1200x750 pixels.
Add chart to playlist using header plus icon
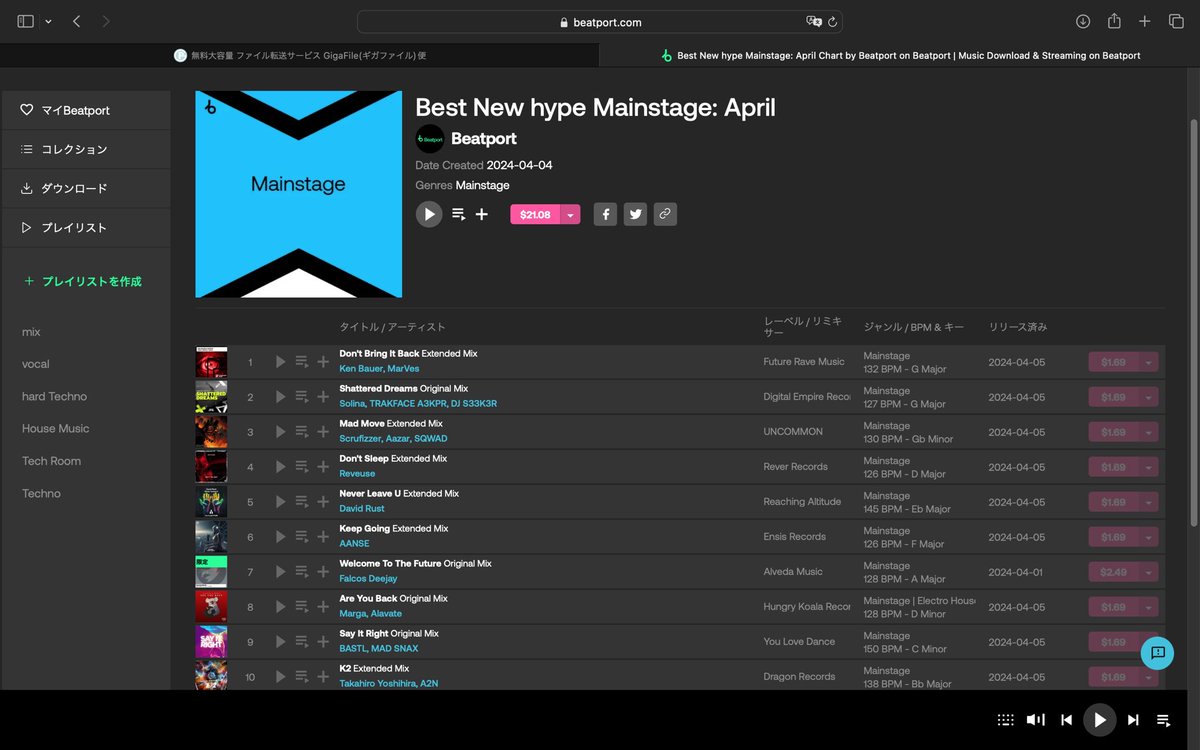[x=482, y=214]
